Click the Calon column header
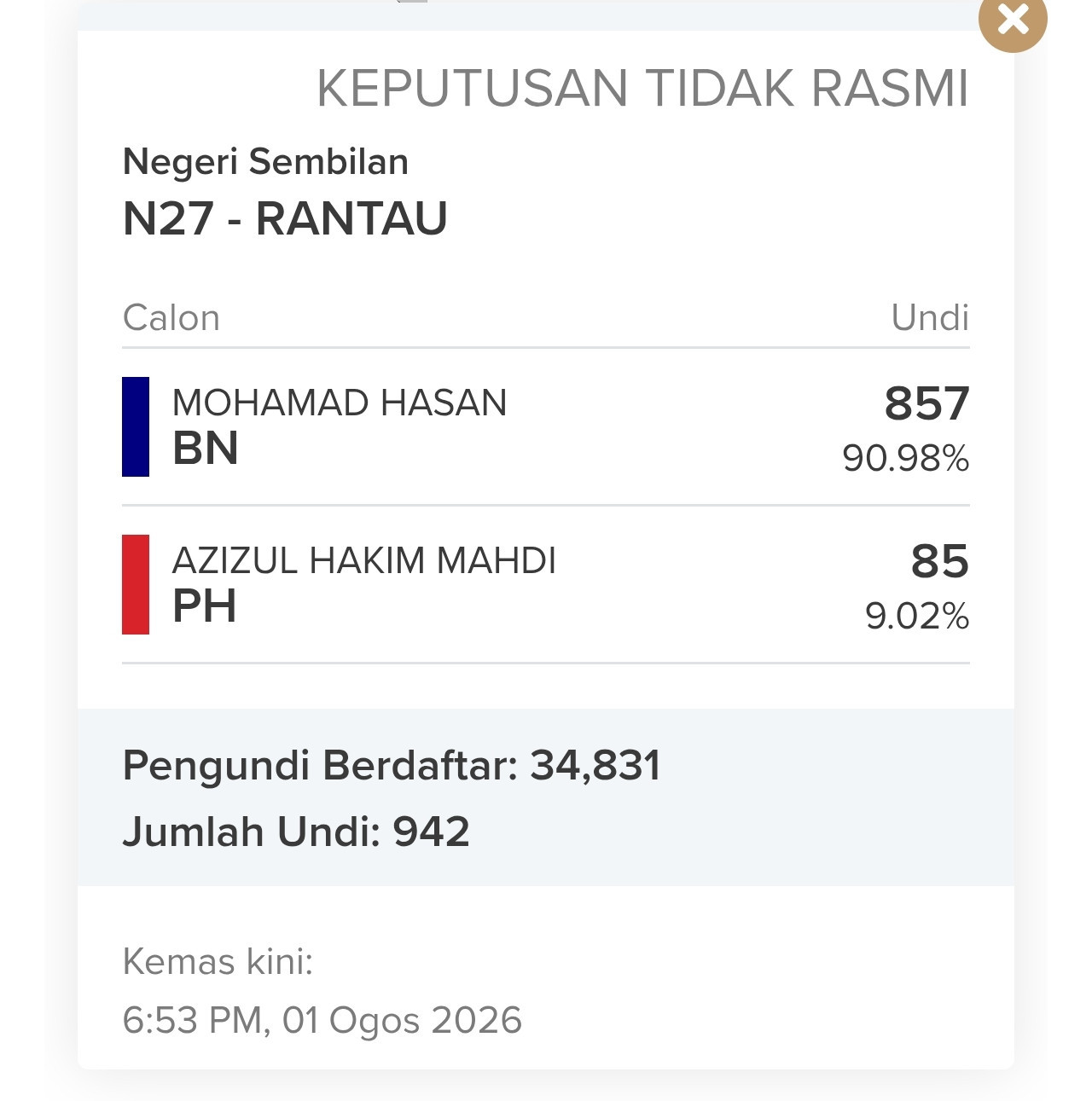 click(171, 317)
